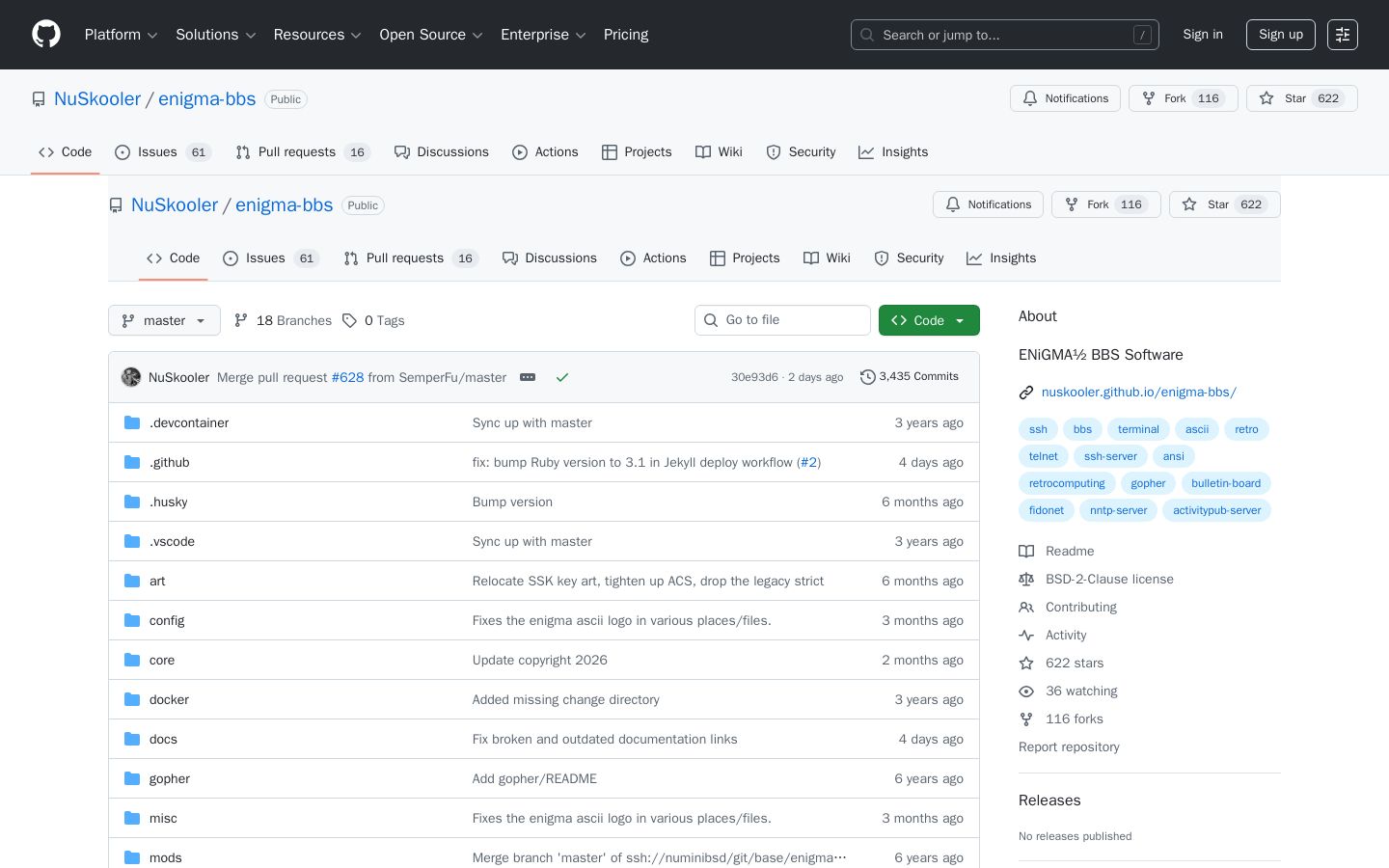Open the appearance settings icon button
The width and height of the screenshot is (1389, 868).
pyautogui.click(x=1343, y=35)
